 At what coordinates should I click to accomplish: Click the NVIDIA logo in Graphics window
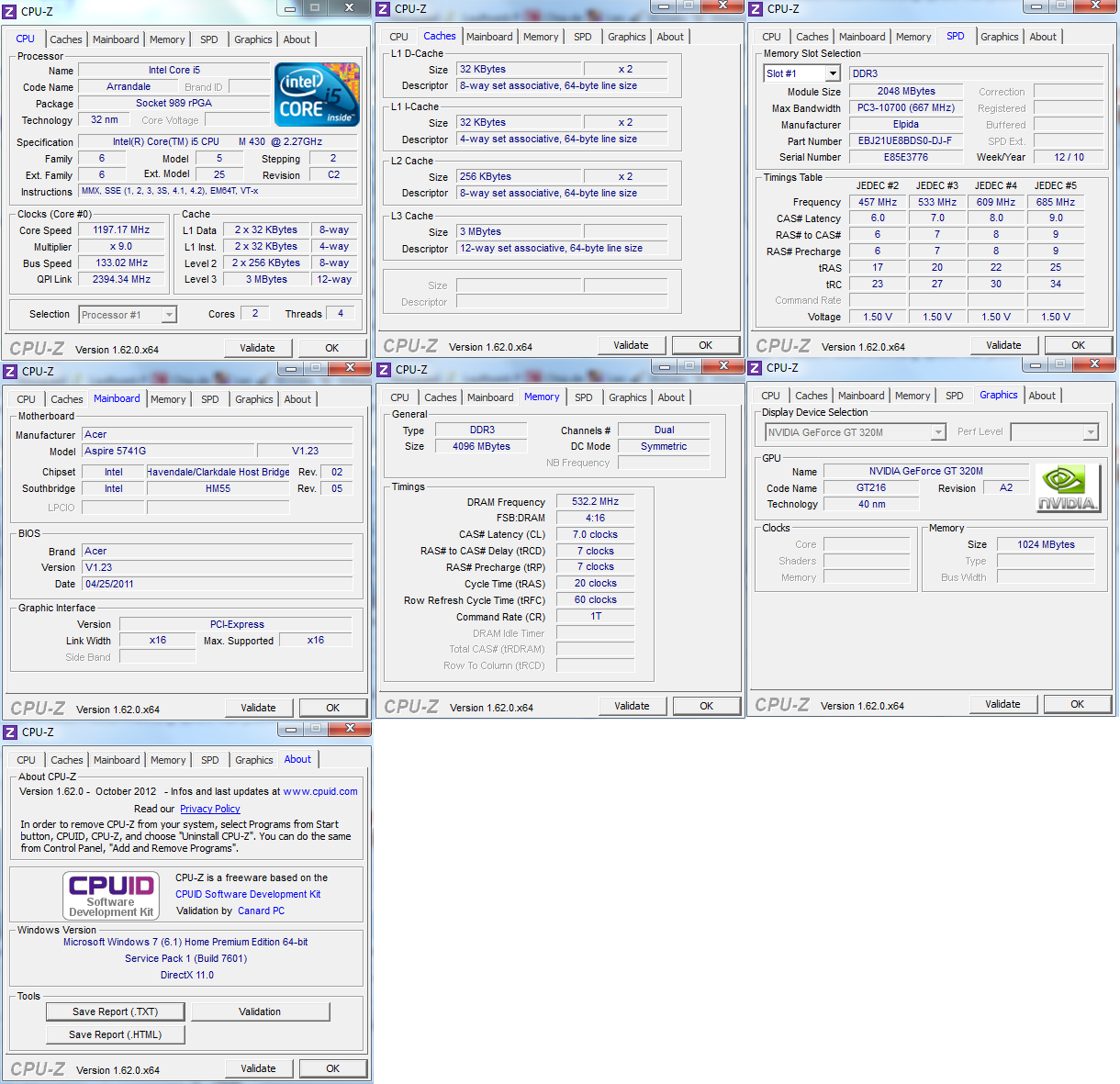1067,487
